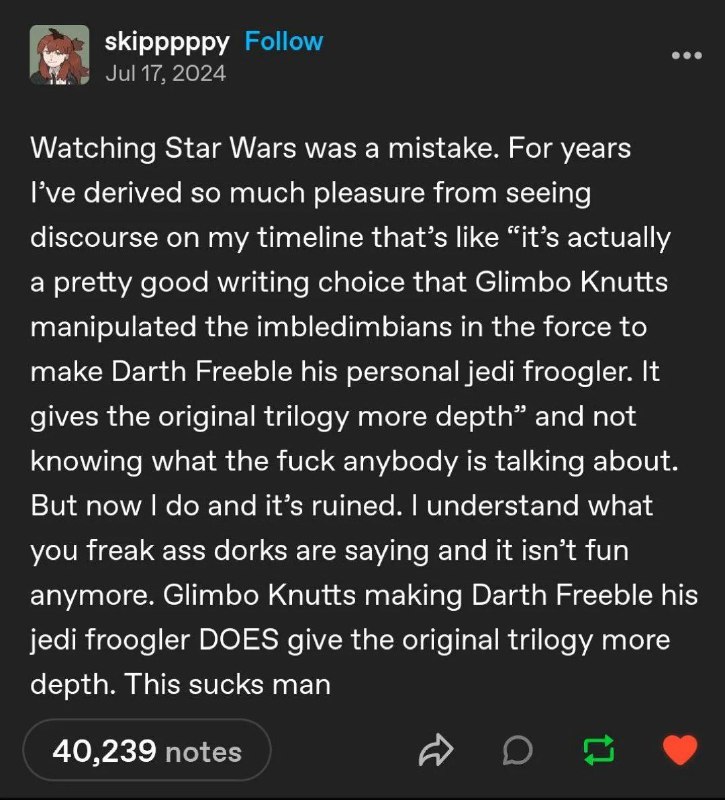Click the share arrow icon
The height and width of the screenshot is (800, 725).
coord(436,750)
